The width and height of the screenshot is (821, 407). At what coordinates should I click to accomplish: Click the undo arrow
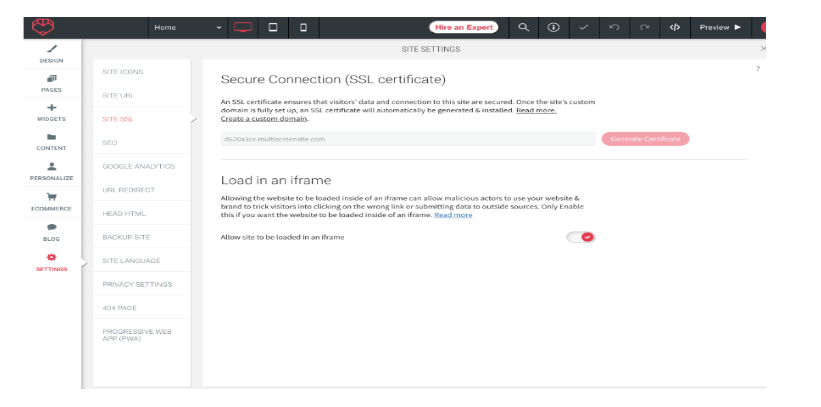click(614, 27)
